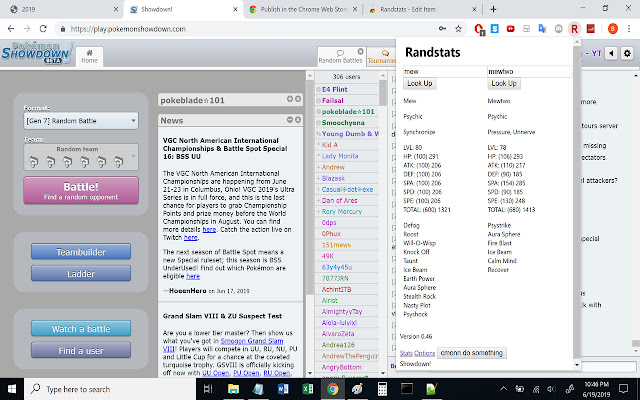Click user 151mews in the user list
Viewport: 640px width, 400px height.
[336, 245]
